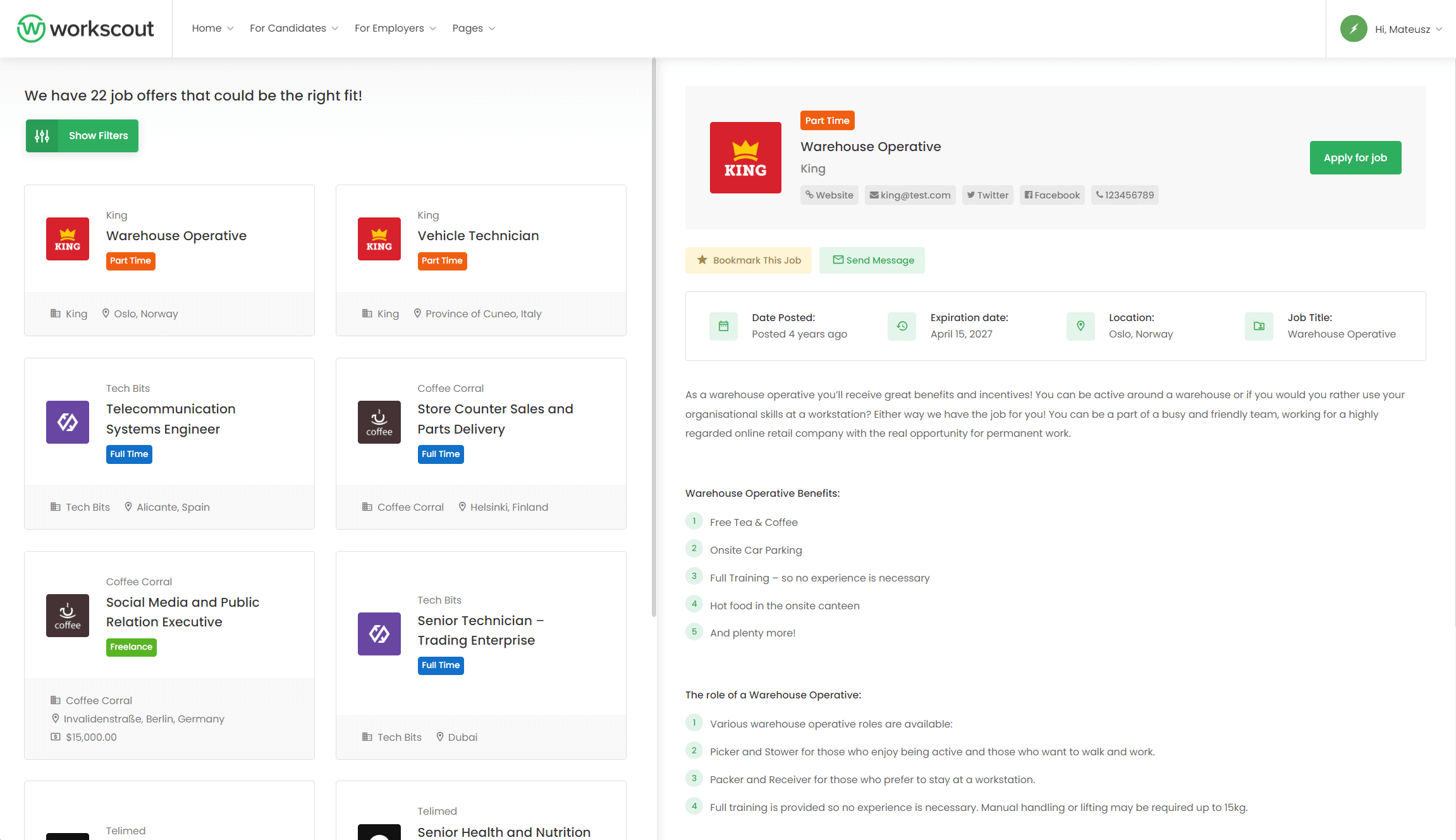Click the Location pin icon in details

click(x=1080, y=326)
